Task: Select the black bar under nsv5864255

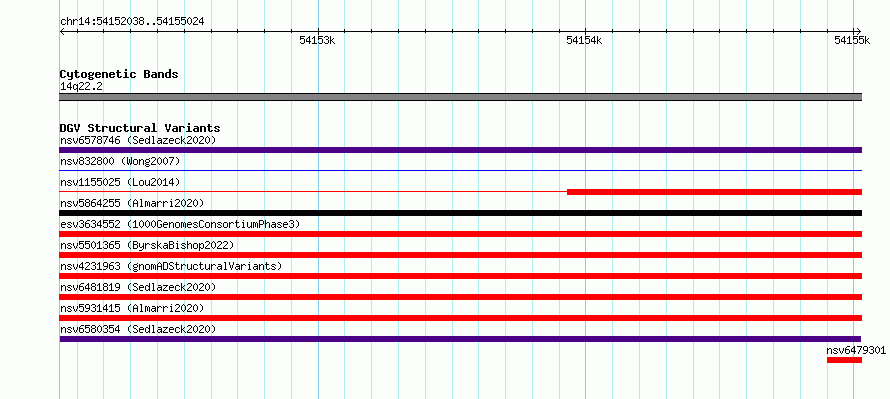Action: [x=461, y=213]
